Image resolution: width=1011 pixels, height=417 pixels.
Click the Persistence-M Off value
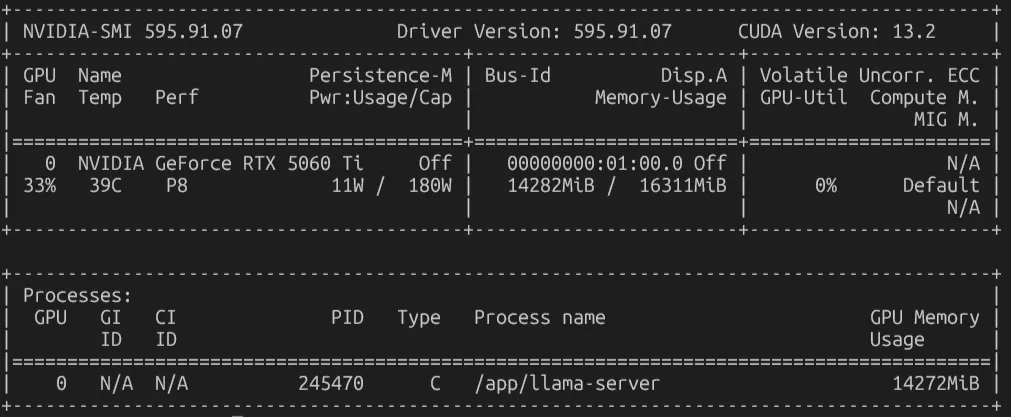[435, 164]
